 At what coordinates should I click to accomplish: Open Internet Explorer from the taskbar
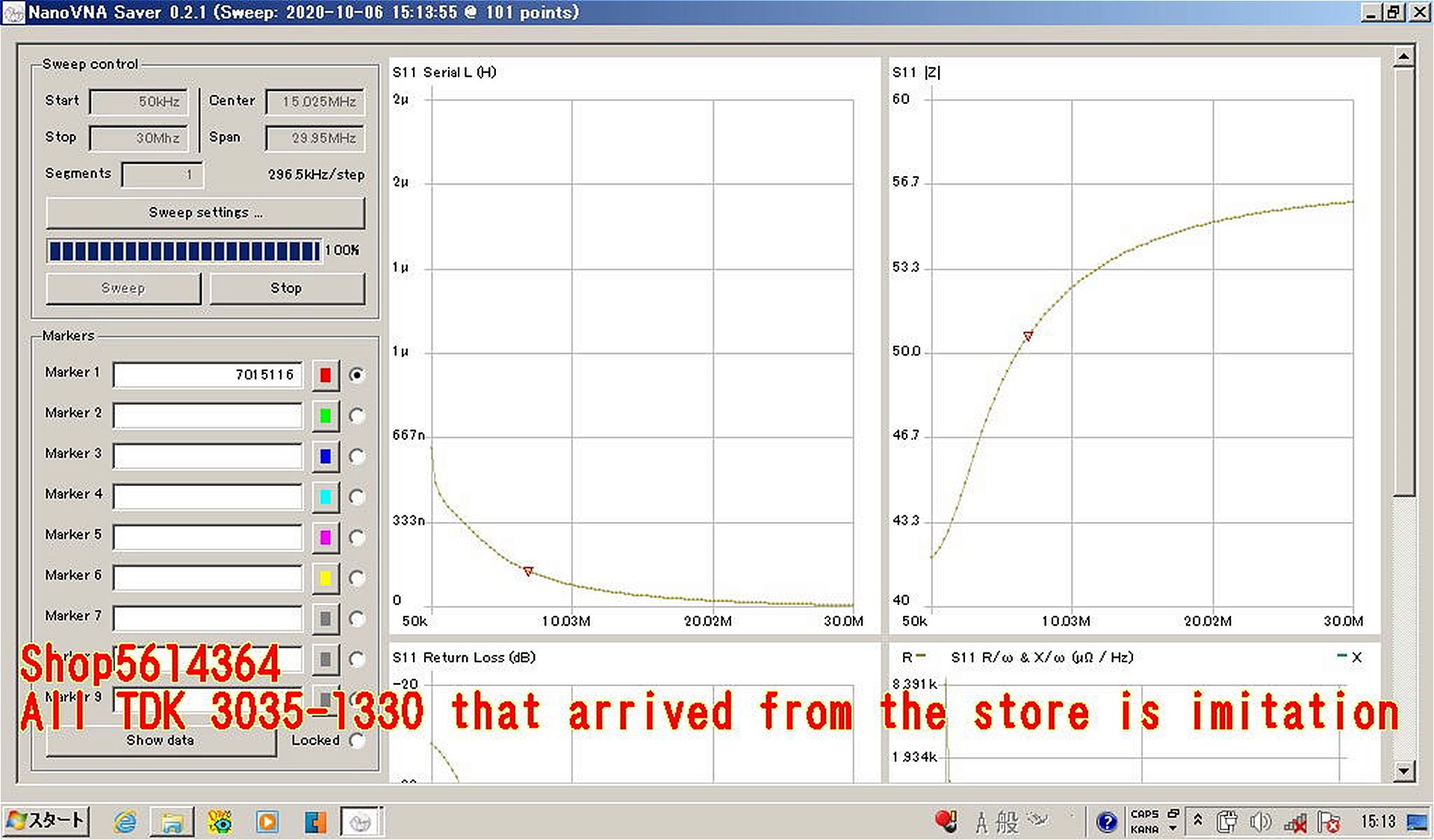[x=125, y=823]
